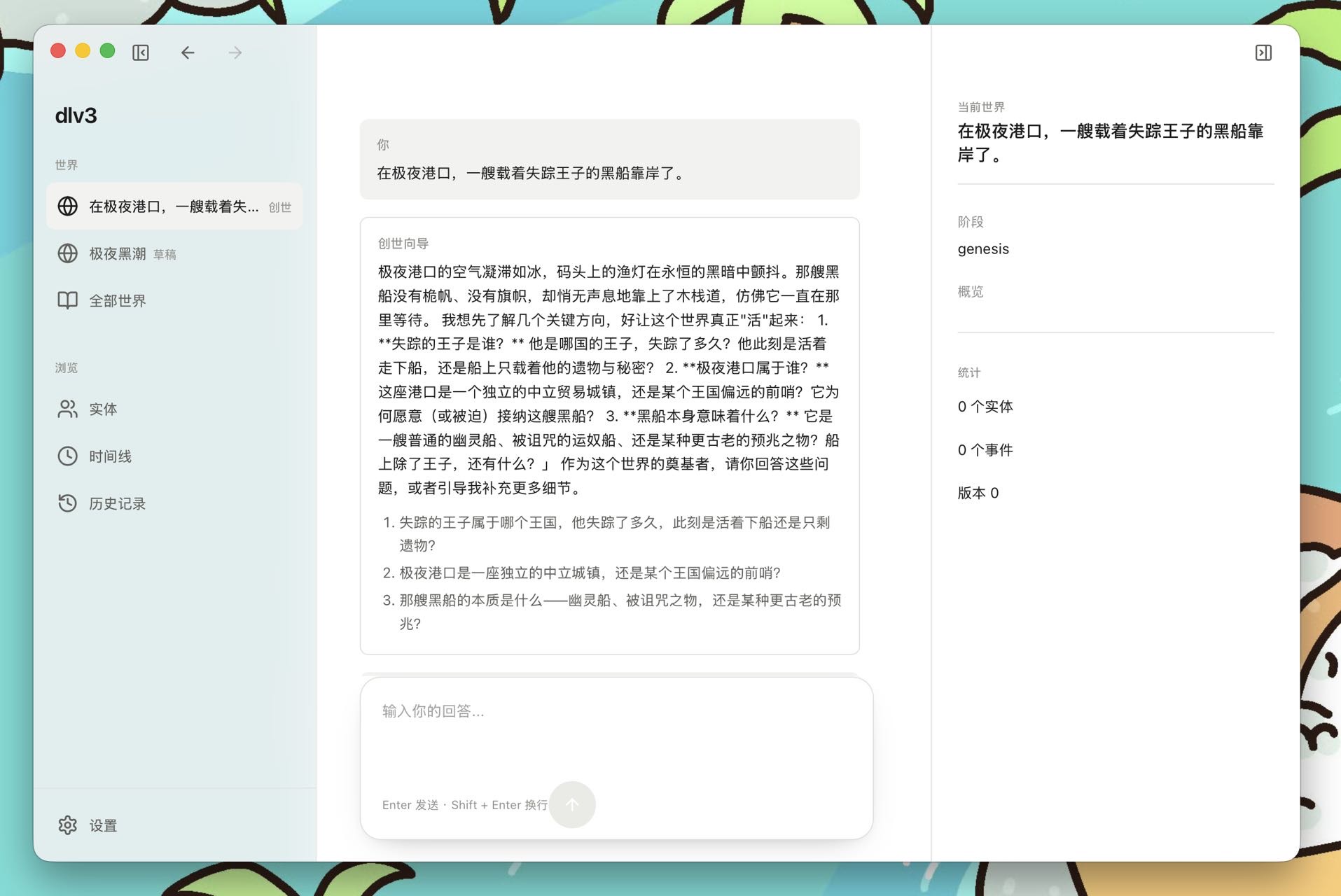Open 全部世界 list
Viewport: 1341px width, 896px height.
pyautogui.click(x=174, y=300)
